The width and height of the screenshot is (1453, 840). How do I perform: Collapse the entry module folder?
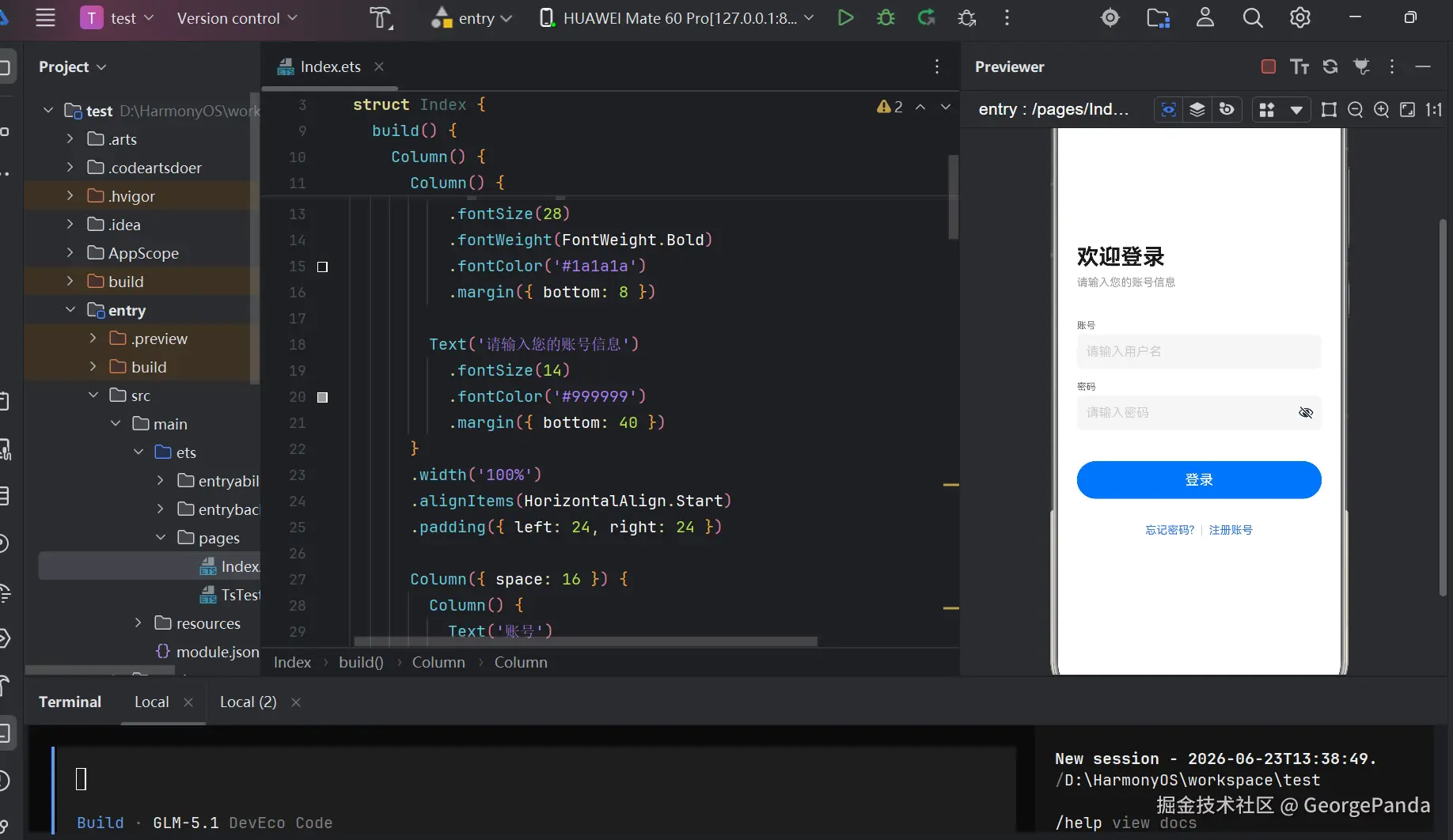pyautogui.click(x=70, y=310)
